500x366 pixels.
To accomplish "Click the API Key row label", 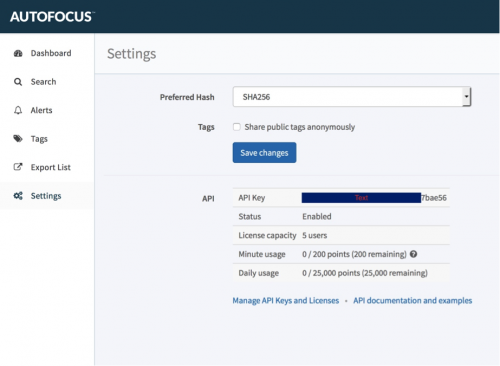I will coord(252,198).
